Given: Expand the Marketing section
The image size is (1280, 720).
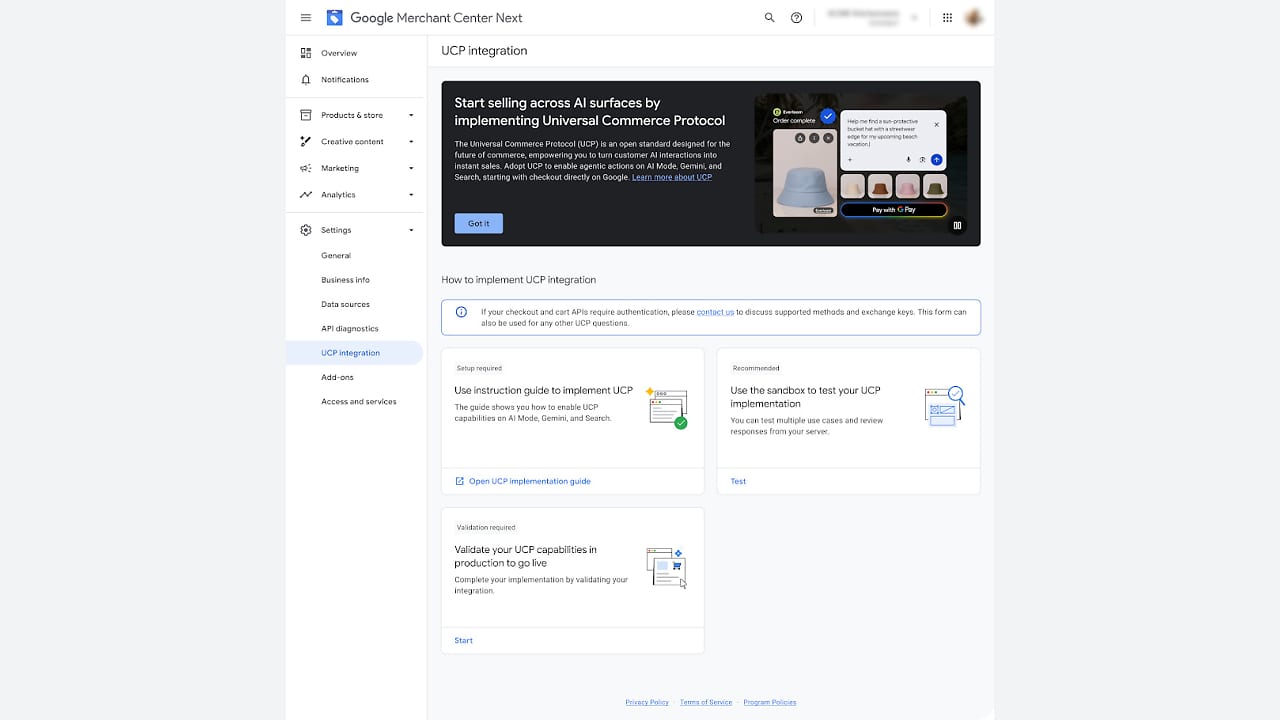Looking at the screenshot, I should tap(411, 169).
